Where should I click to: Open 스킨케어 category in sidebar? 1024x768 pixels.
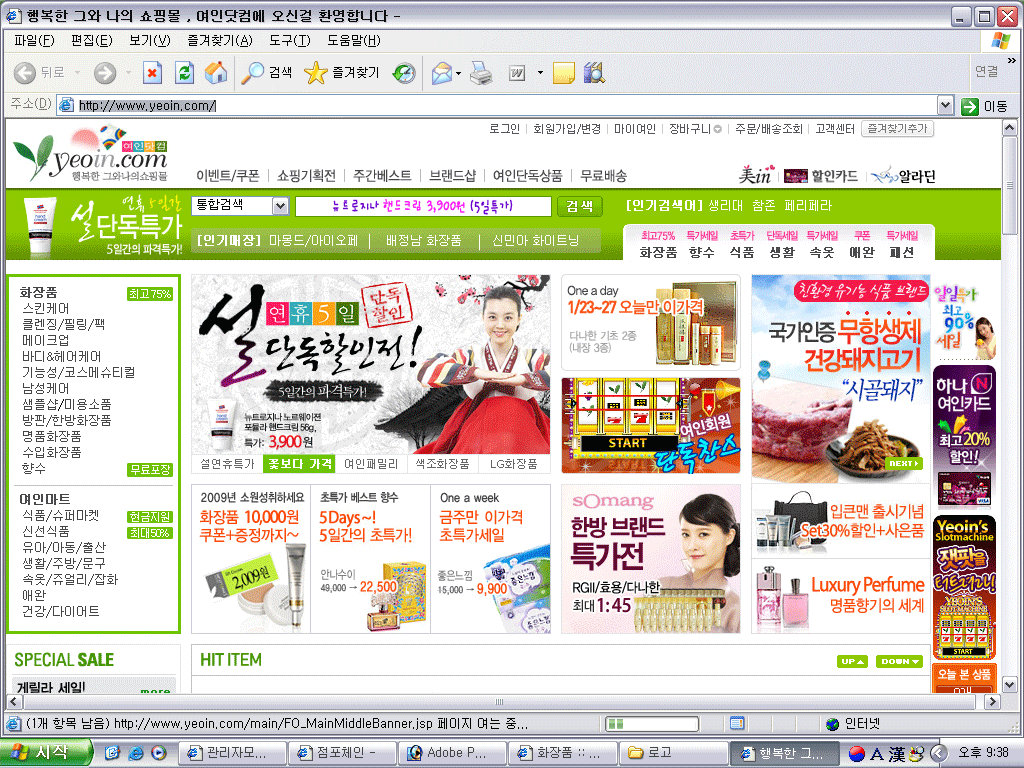pyautogui.click(x=46, y=308)
